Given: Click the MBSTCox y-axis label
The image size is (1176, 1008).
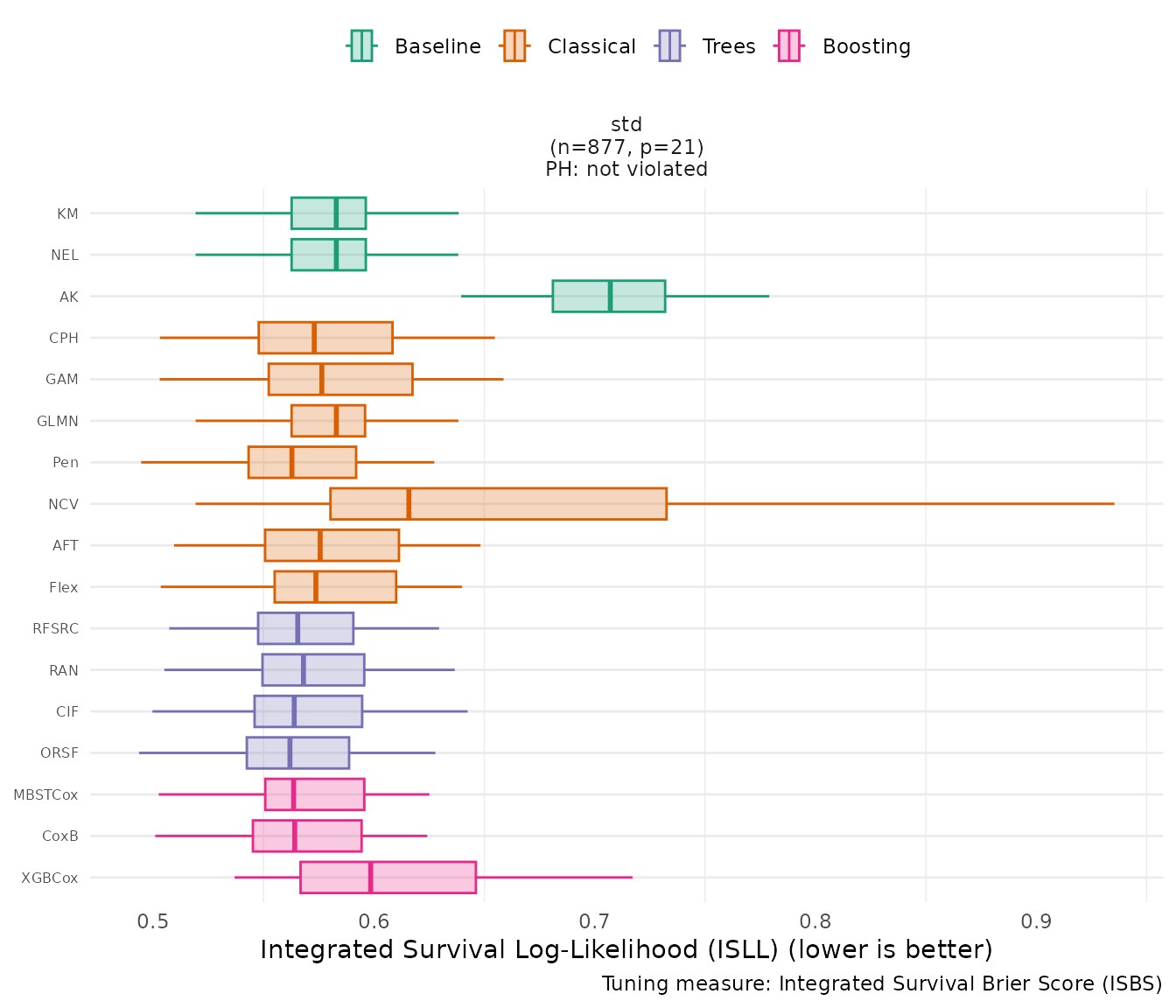Looking at the screenshot, I should click(x=45, y=794).
